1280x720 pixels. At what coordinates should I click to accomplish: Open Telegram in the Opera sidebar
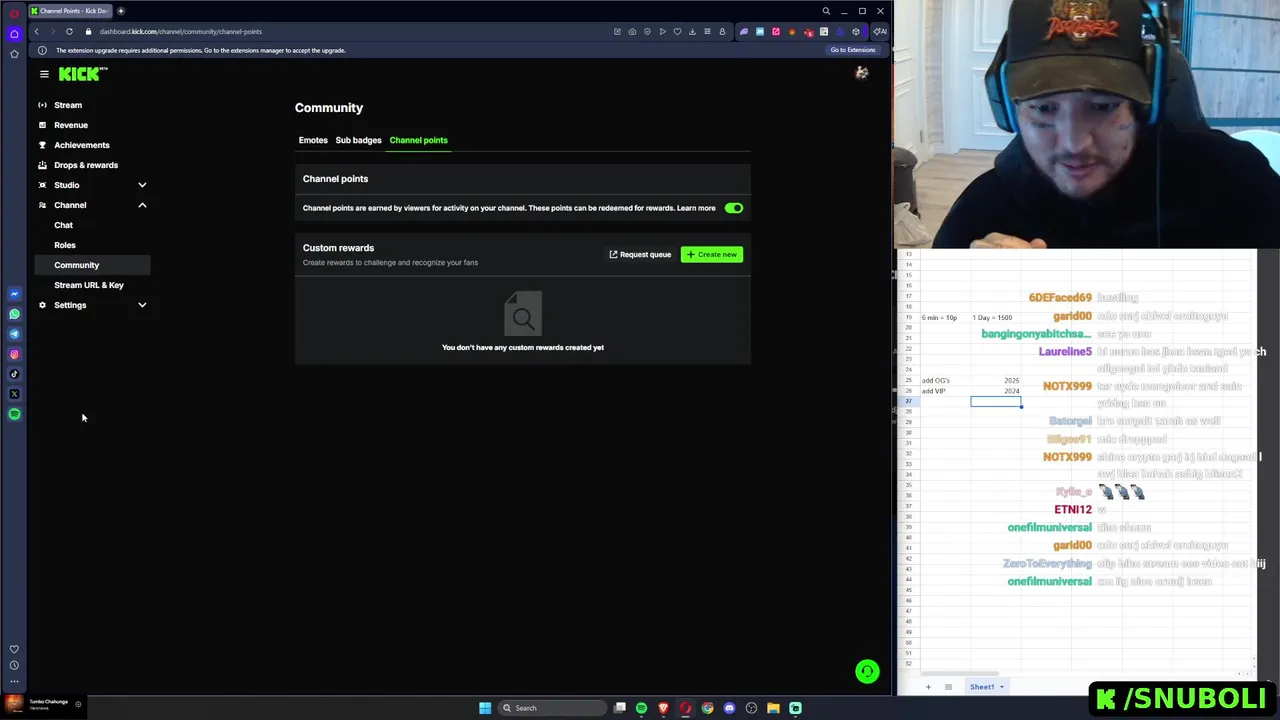pos(14,334)
